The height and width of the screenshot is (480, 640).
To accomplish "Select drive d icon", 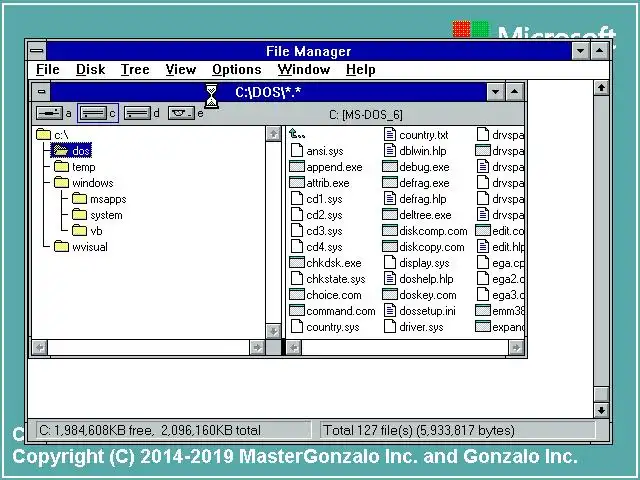I will [x=137, y=113].
